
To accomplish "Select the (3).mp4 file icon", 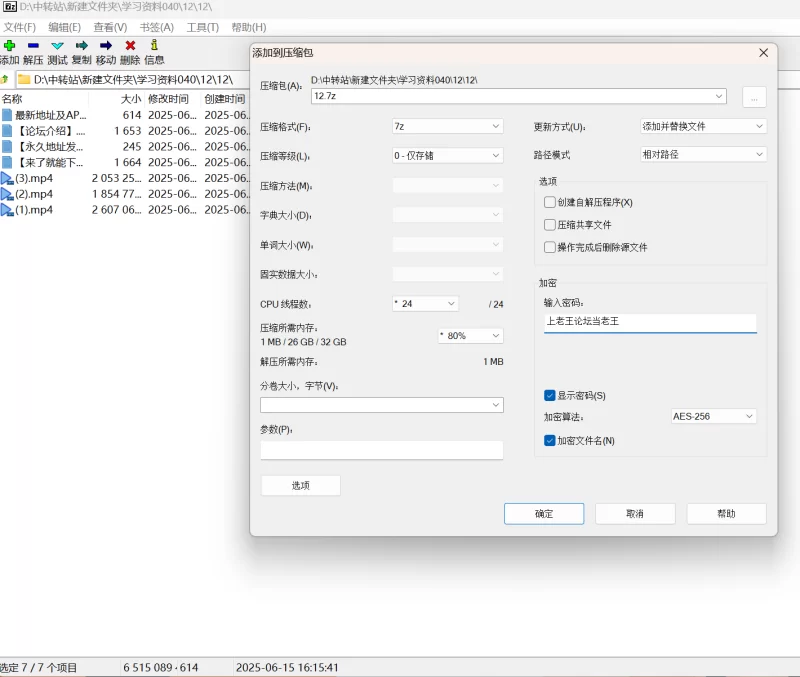I will [x=7, y=179].
